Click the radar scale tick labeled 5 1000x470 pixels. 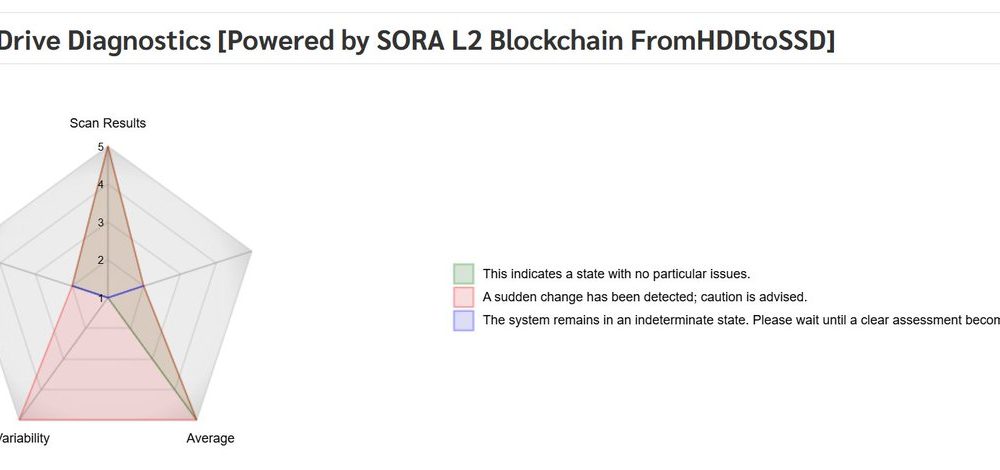click(x=101, y=147)
